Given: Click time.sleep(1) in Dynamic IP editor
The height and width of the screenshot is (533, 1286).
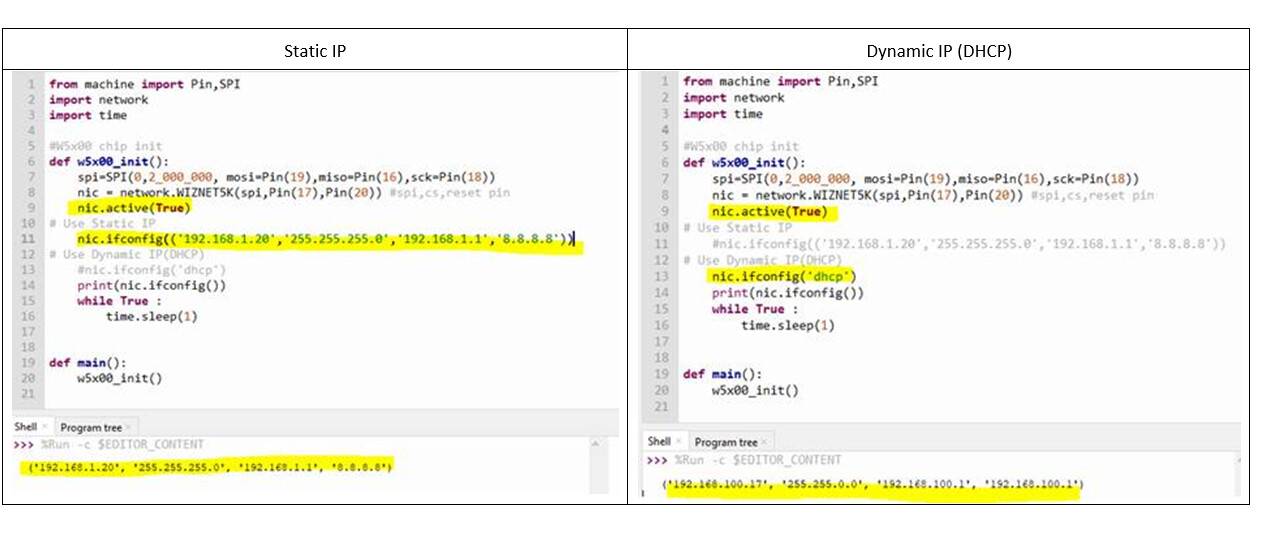Looking at the screenshot, I should (787, 325).
